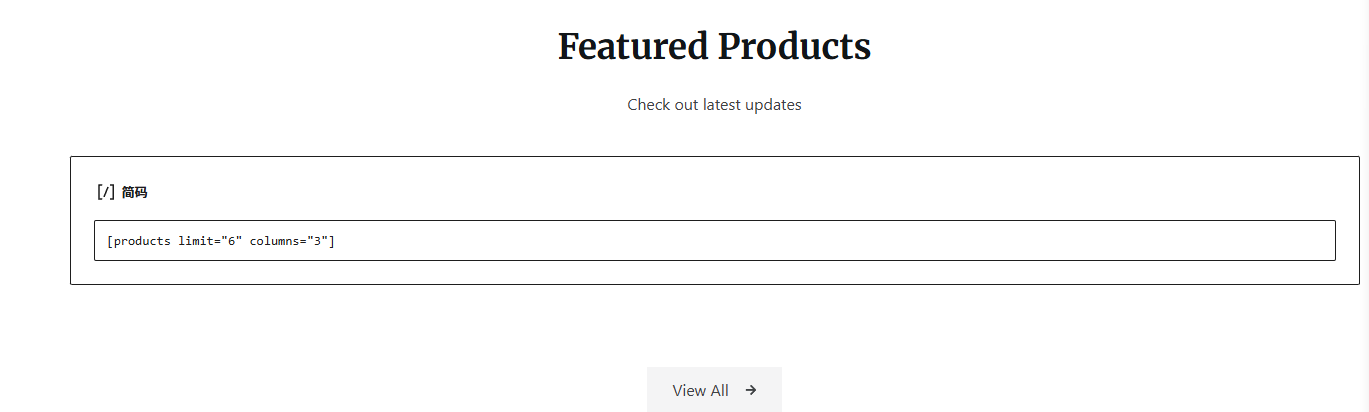Select the 简码 shortcode block label
Image resolution: width=1369 pixels, height=412 pixels.
point(134,192)
